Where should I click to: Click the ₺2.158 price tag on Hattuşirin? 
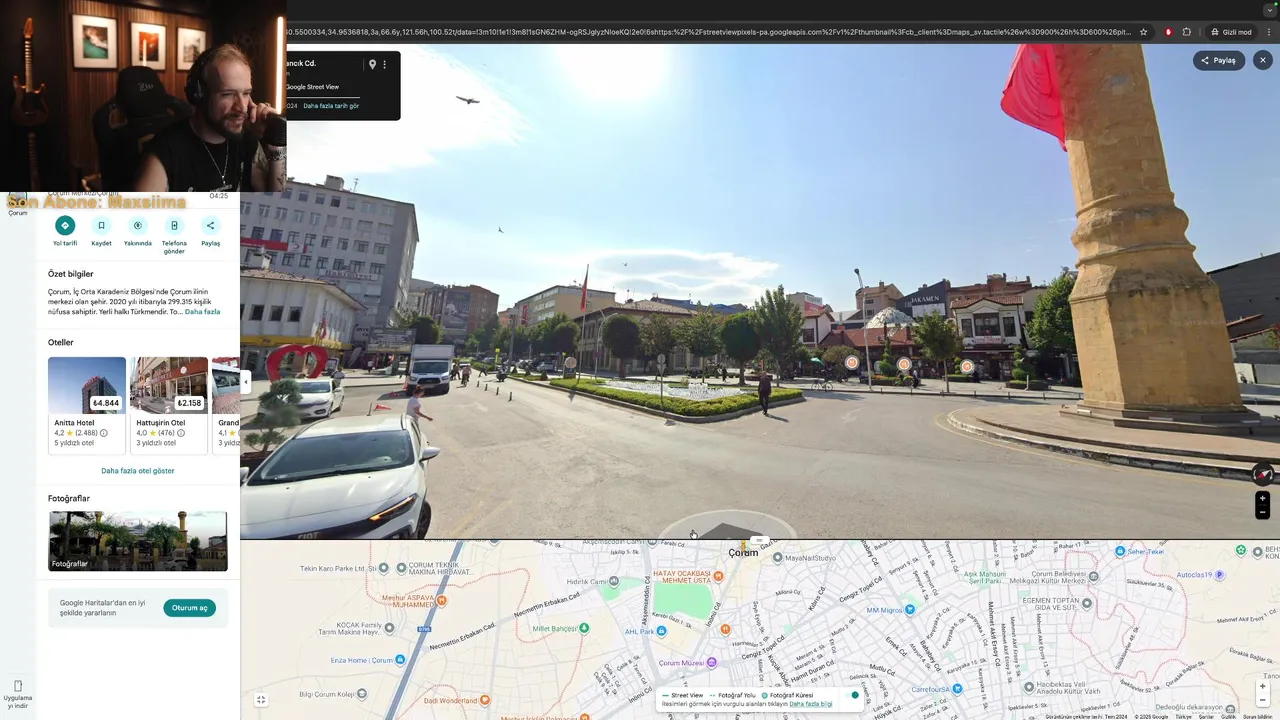click(x=189, y=403)
